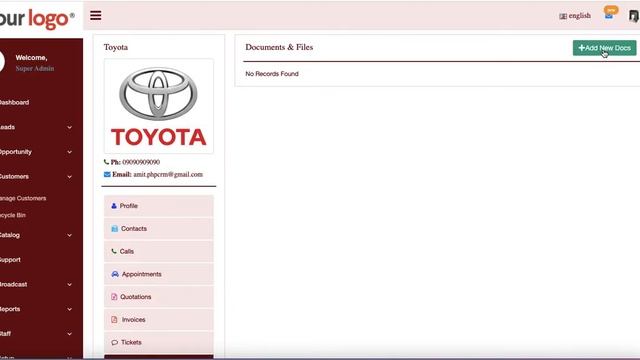Open the Reports menu item
The height and width of the screenshot is (360, 640).
pos(10,309)
